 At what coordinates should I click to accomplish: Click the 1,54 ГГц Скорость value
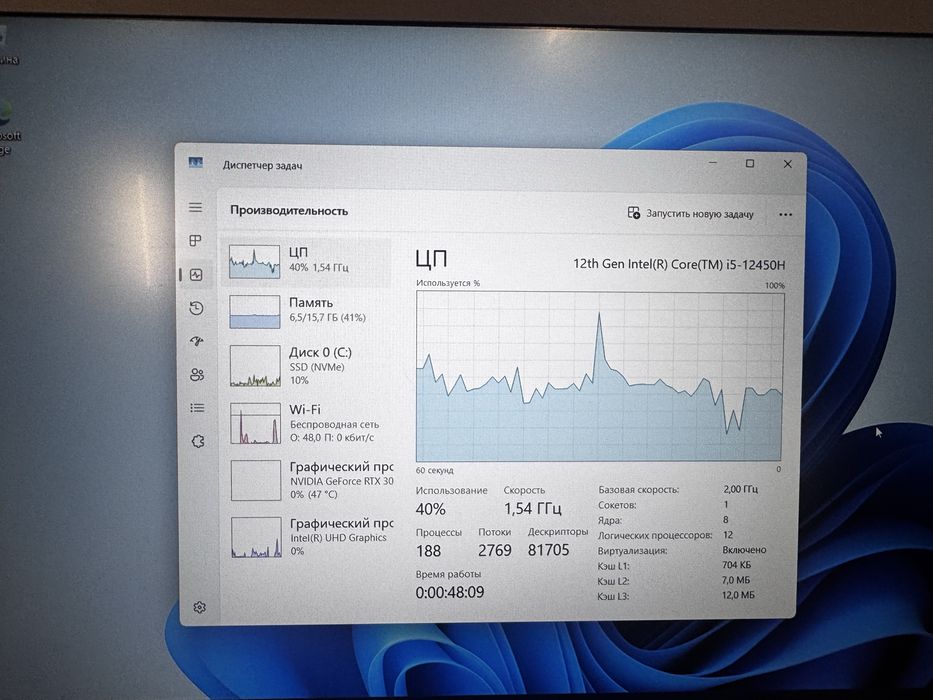click(x=533, y=509)
